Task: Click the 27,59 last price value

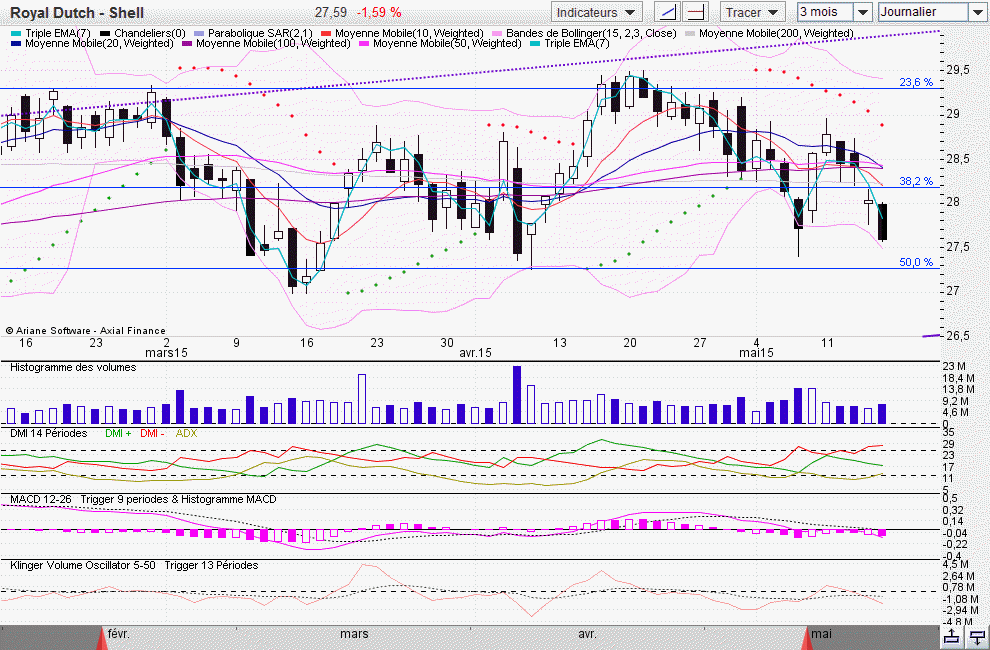Action: [331, 13]
